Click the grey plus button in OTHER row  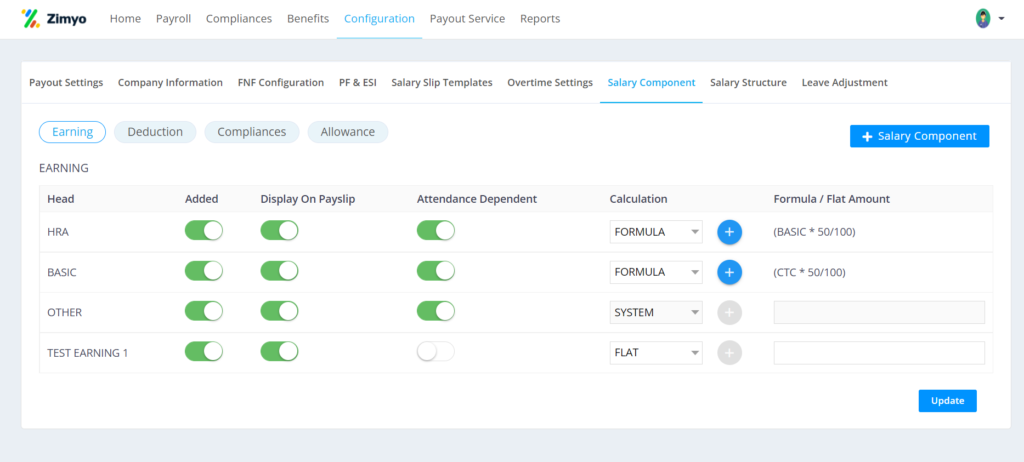pos(729,312)
